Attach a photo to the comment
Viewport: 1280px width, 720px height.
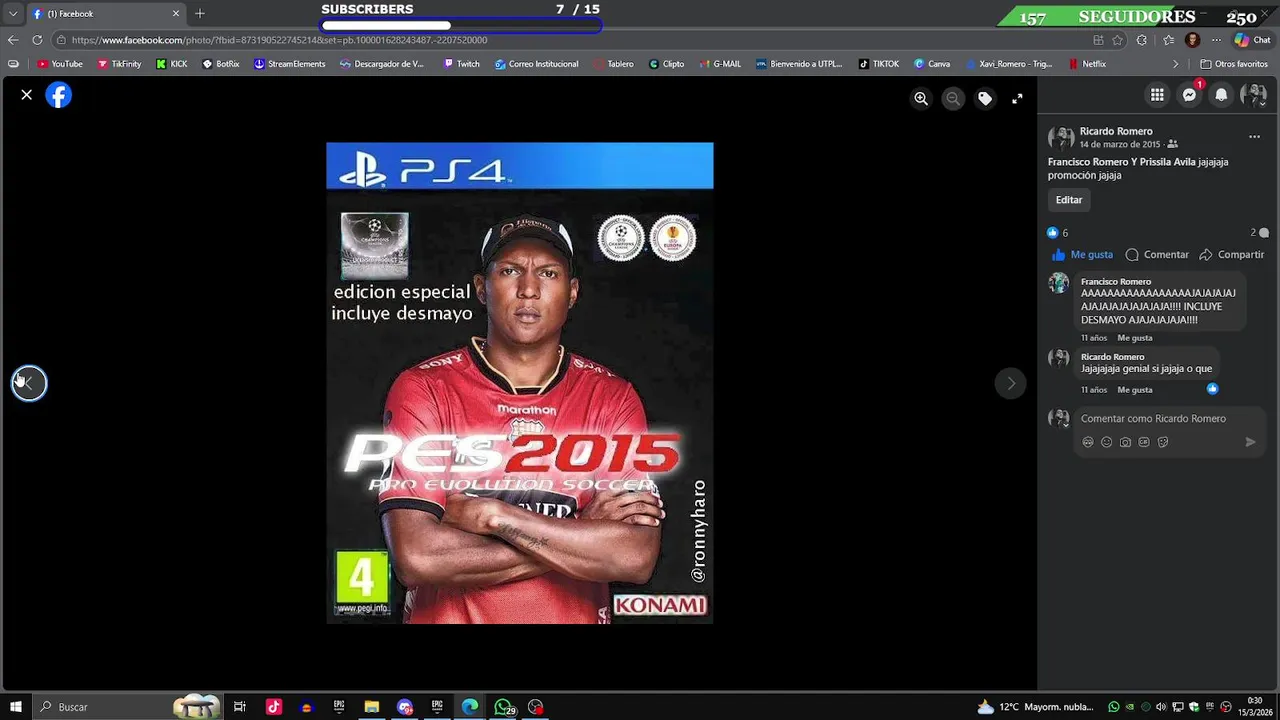1125,442
